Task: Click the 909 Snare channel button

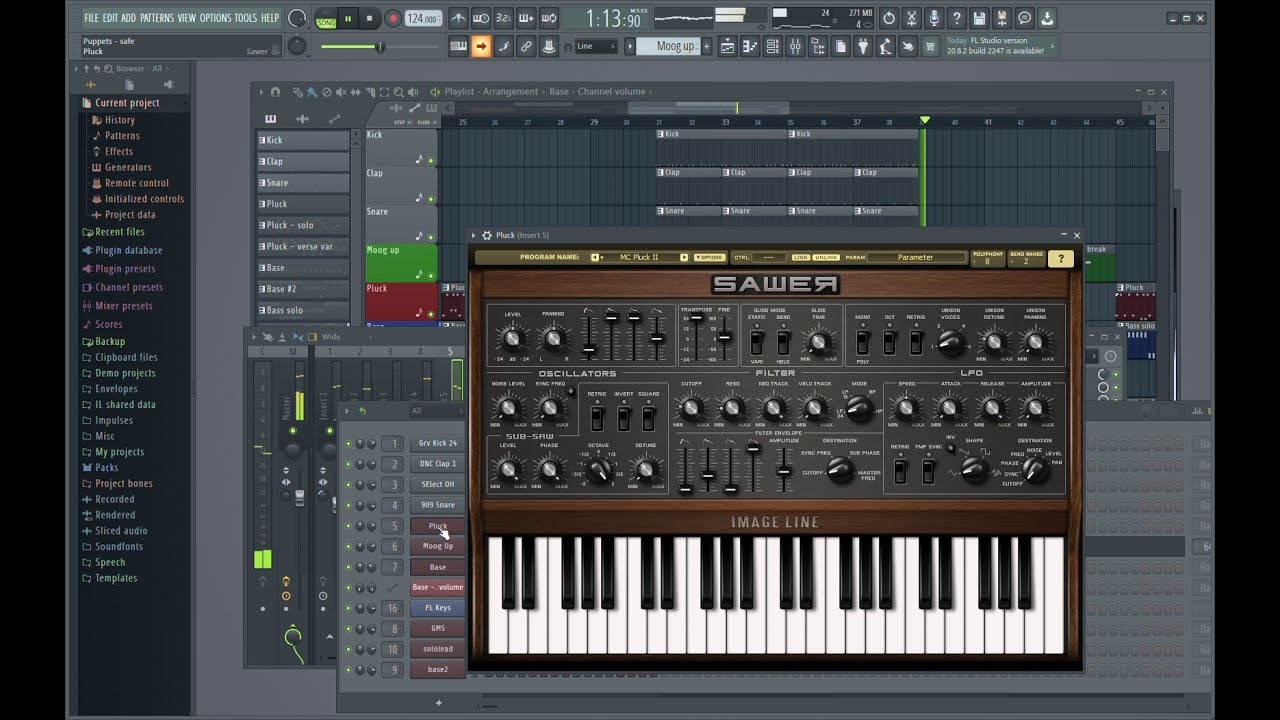Action: (x=437, y=505)
